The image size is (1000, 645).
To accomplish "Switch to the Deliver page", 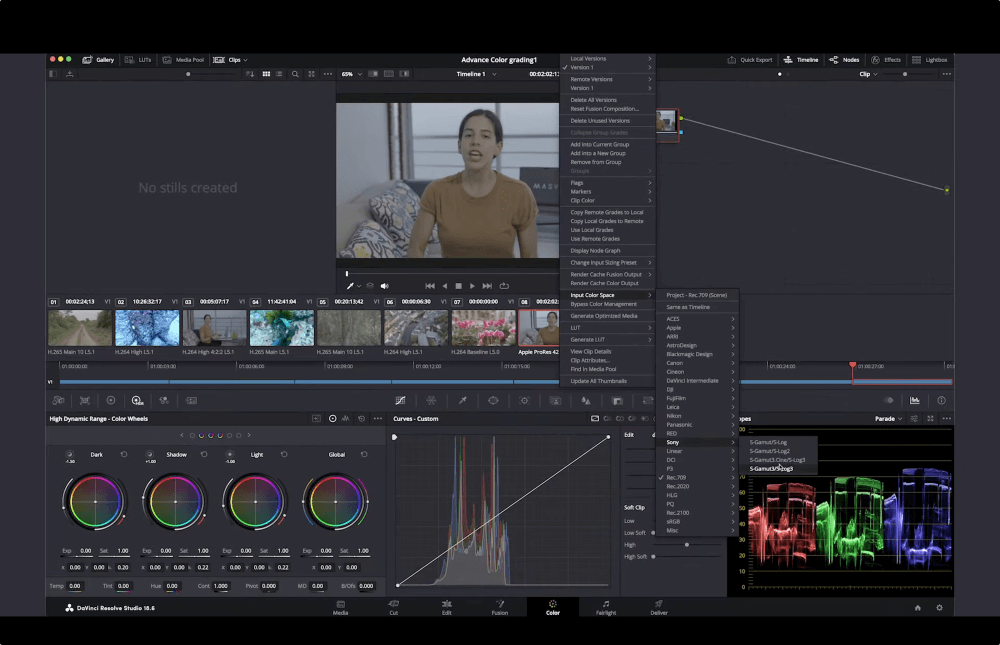I will point(659,607).
